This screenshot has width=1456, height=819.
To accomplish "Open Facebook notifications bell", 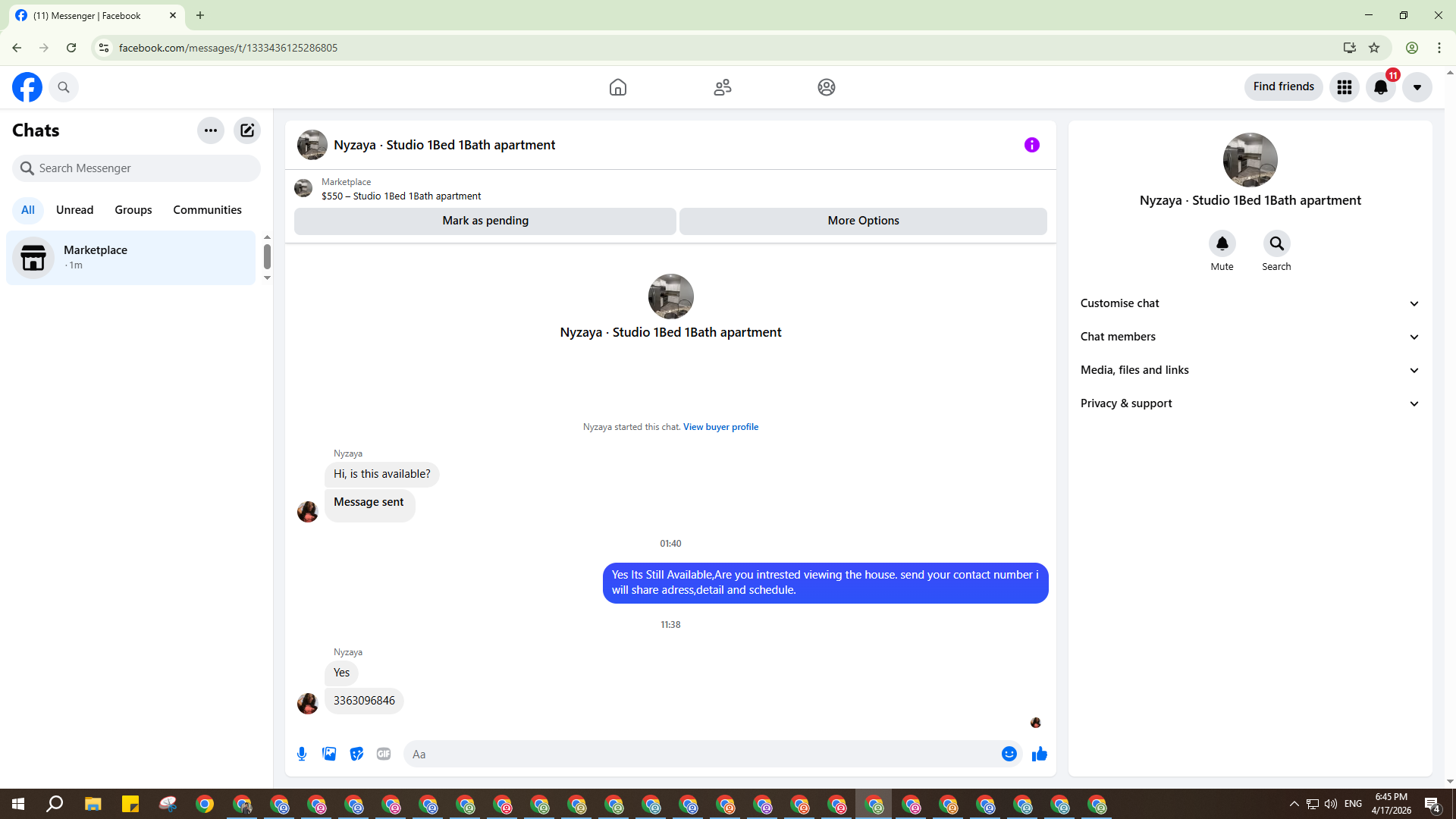I will click(x=1380, y=87).
